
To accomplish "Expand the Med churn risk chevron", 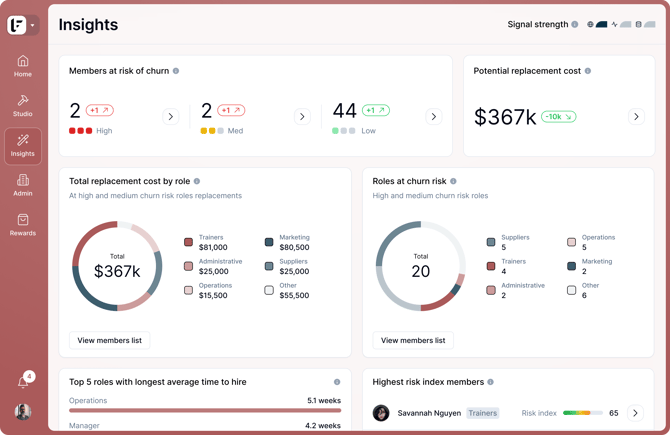I will [x=302, y=117].
